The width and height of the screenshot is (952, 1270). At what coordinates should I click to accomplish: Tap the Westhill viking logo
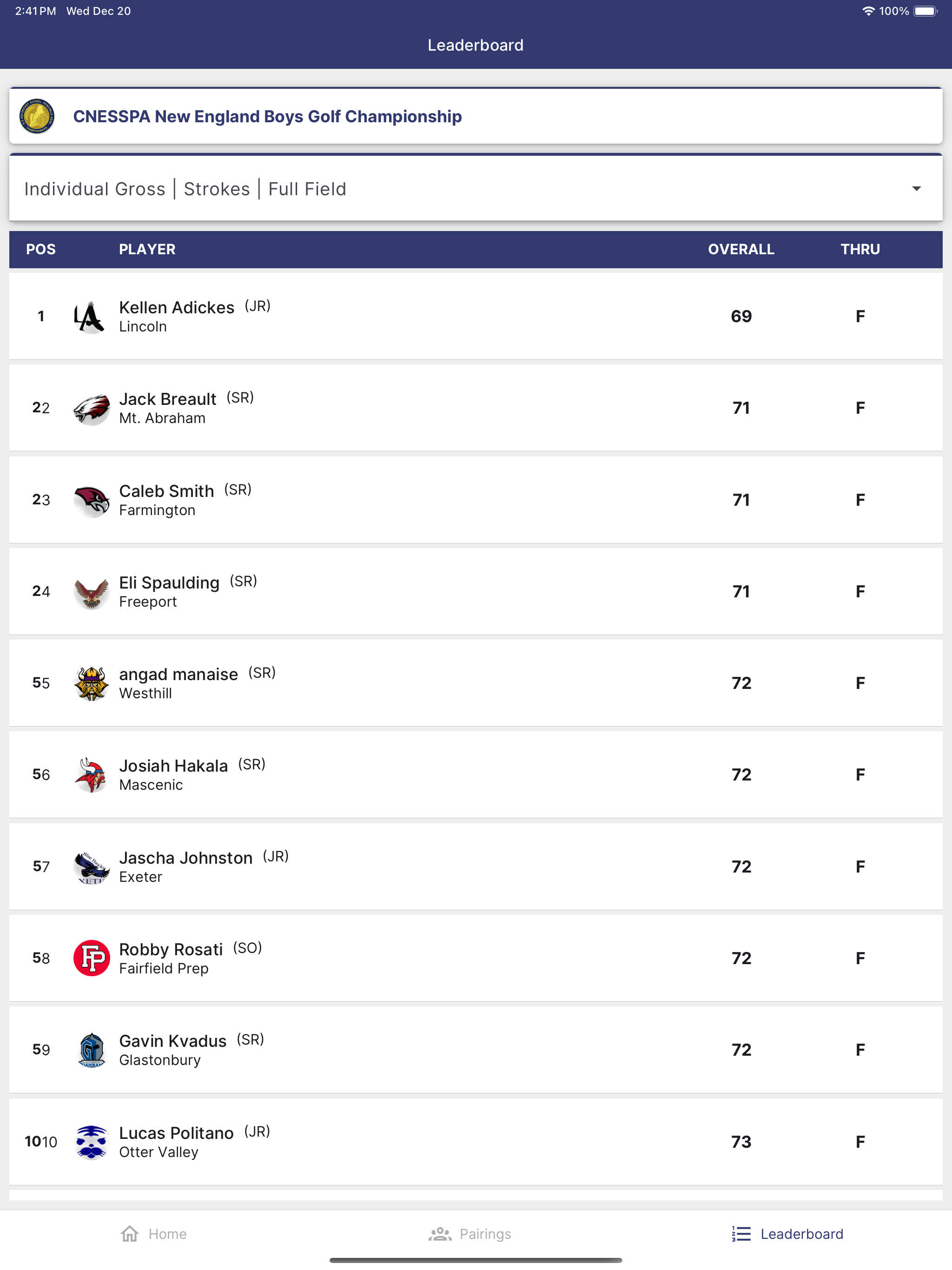[x=91, y=683]
